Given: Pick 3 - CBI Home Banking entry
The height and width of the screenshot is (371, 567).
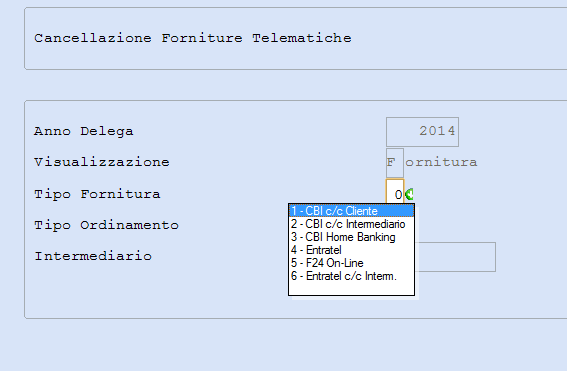Looking at the screenshot, I should point(351,237).
